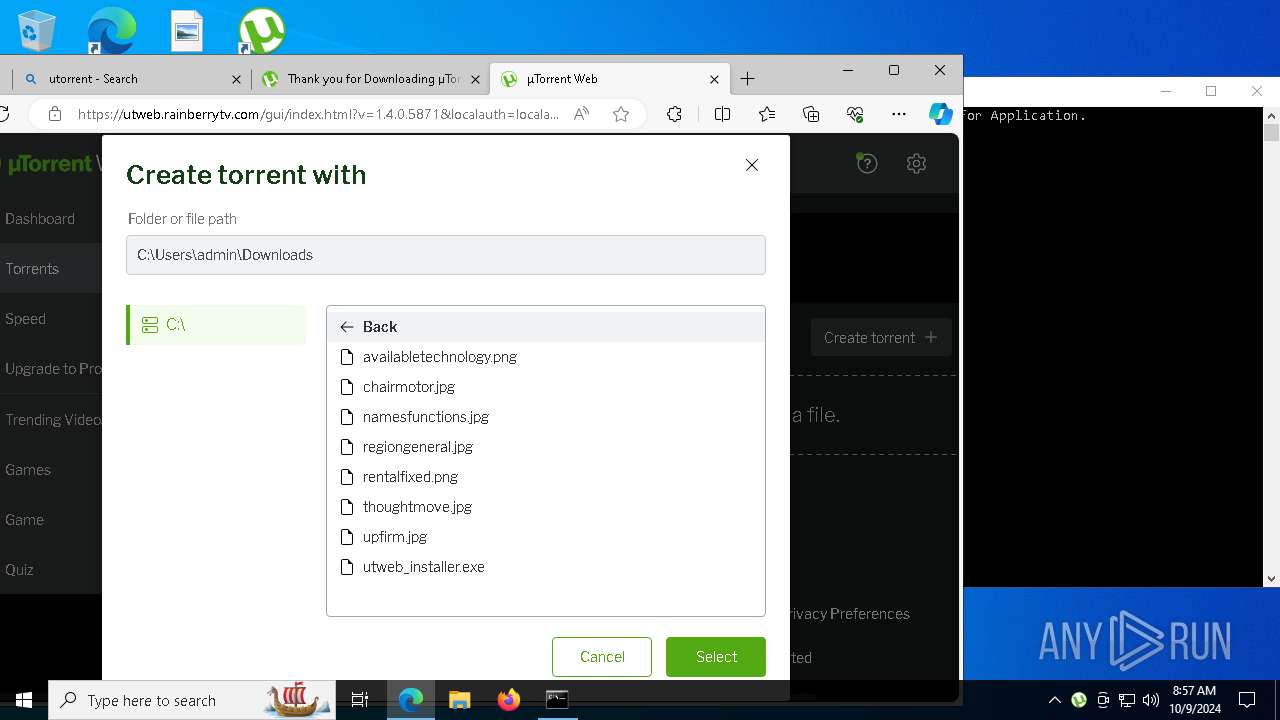
Task: Open Edge Collections icon
Action: pyautogui.click(x=811, y=114)
